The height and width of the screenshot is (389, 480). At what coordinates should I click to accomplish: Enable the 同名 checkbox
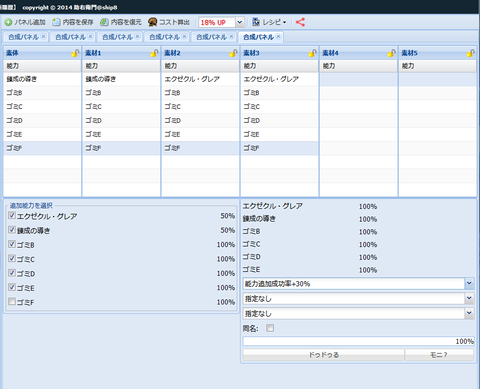tap(270, 328)
